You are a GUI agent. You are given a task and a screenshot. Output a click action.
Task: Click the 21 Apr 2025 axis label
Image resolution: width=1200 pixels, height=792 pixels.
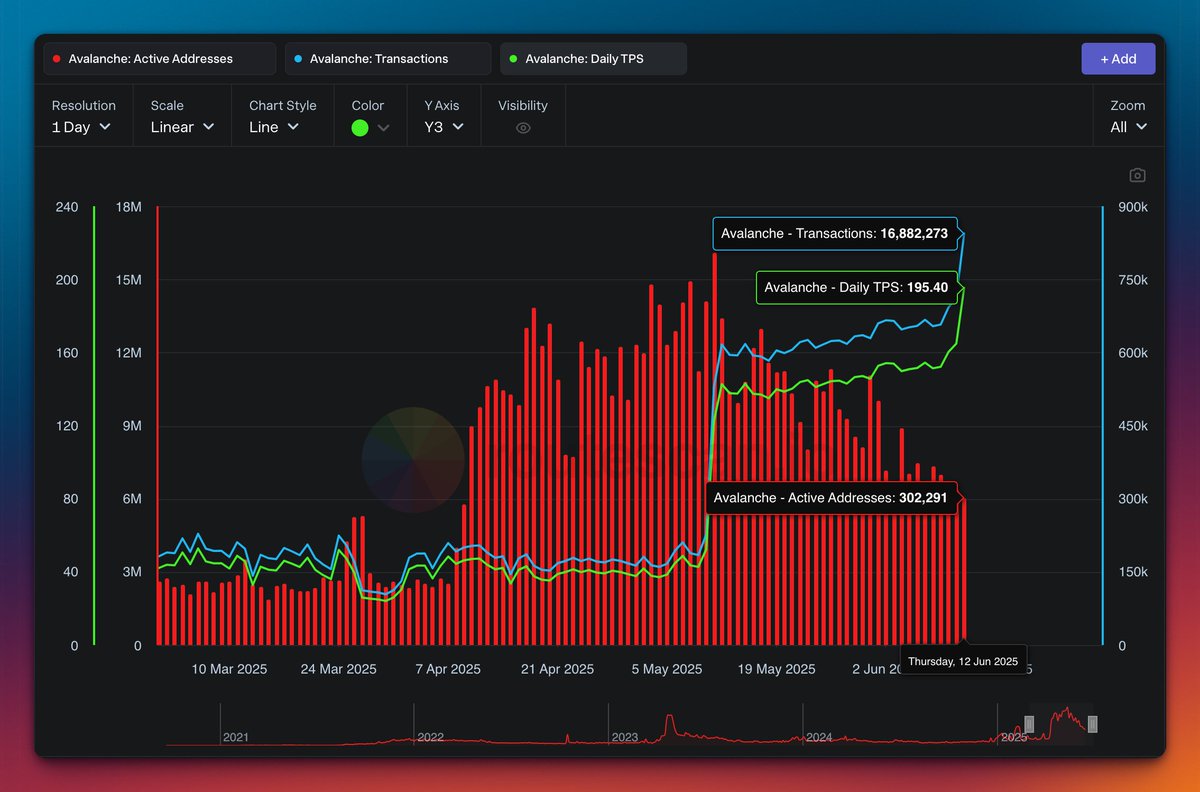[557, 669]
